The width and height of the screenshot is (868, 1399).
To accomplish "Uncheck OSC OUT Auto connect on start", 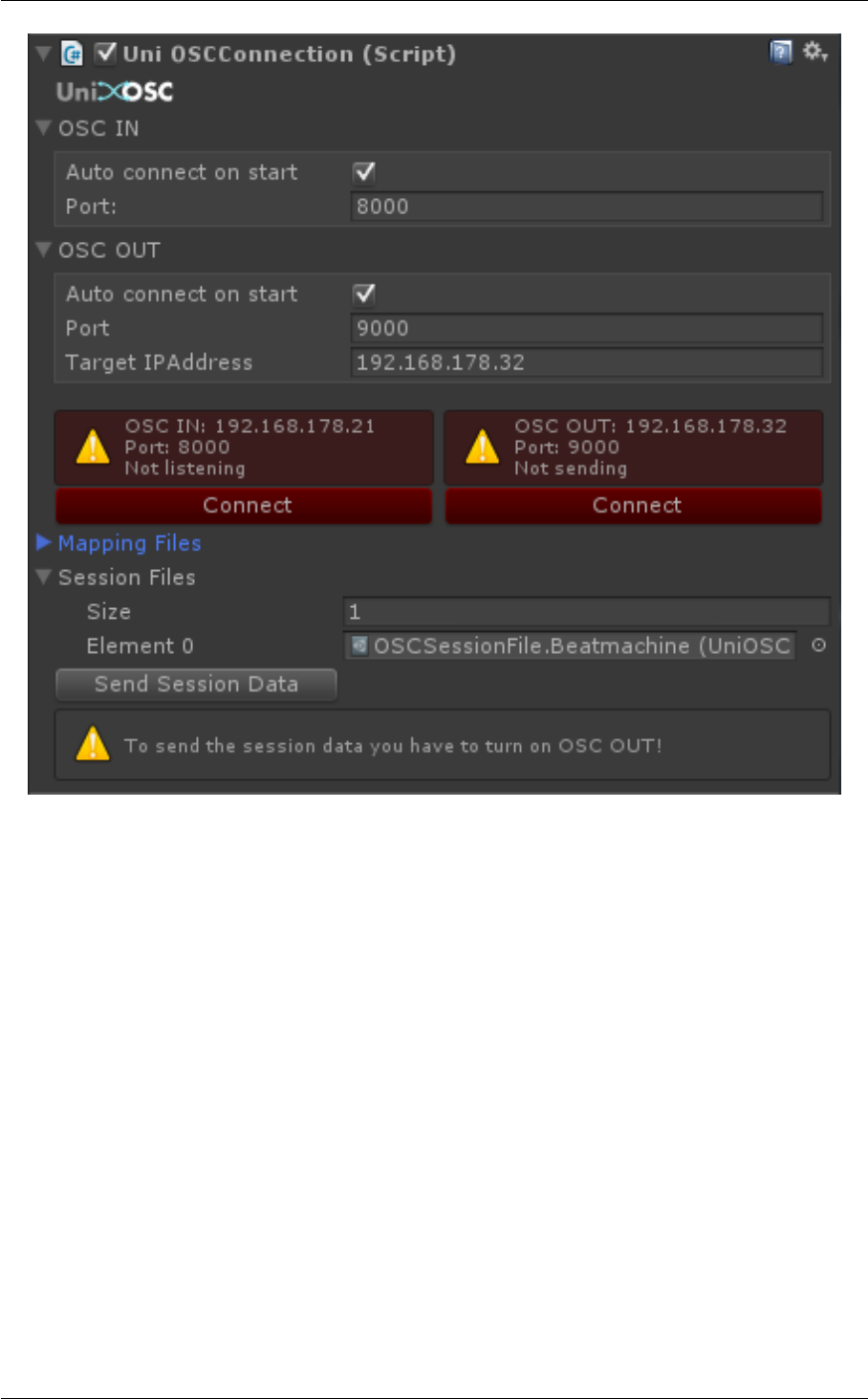I will coord(364,294).
